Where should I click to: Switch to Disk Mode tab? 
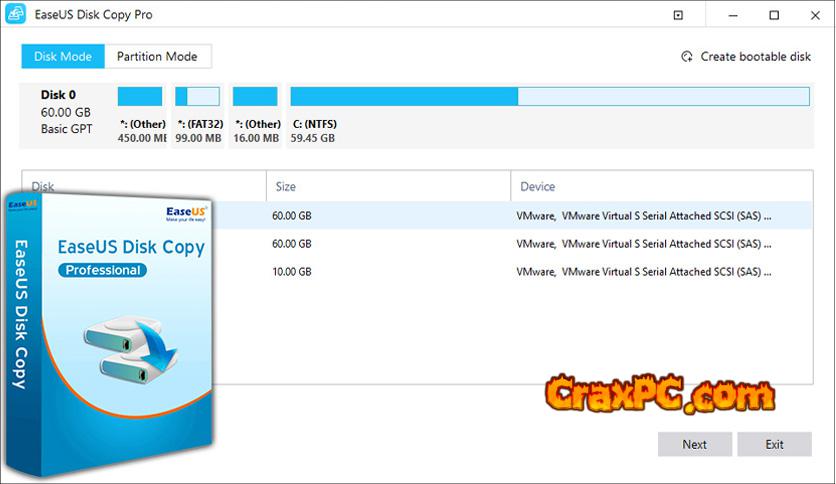tap(62, 57)
